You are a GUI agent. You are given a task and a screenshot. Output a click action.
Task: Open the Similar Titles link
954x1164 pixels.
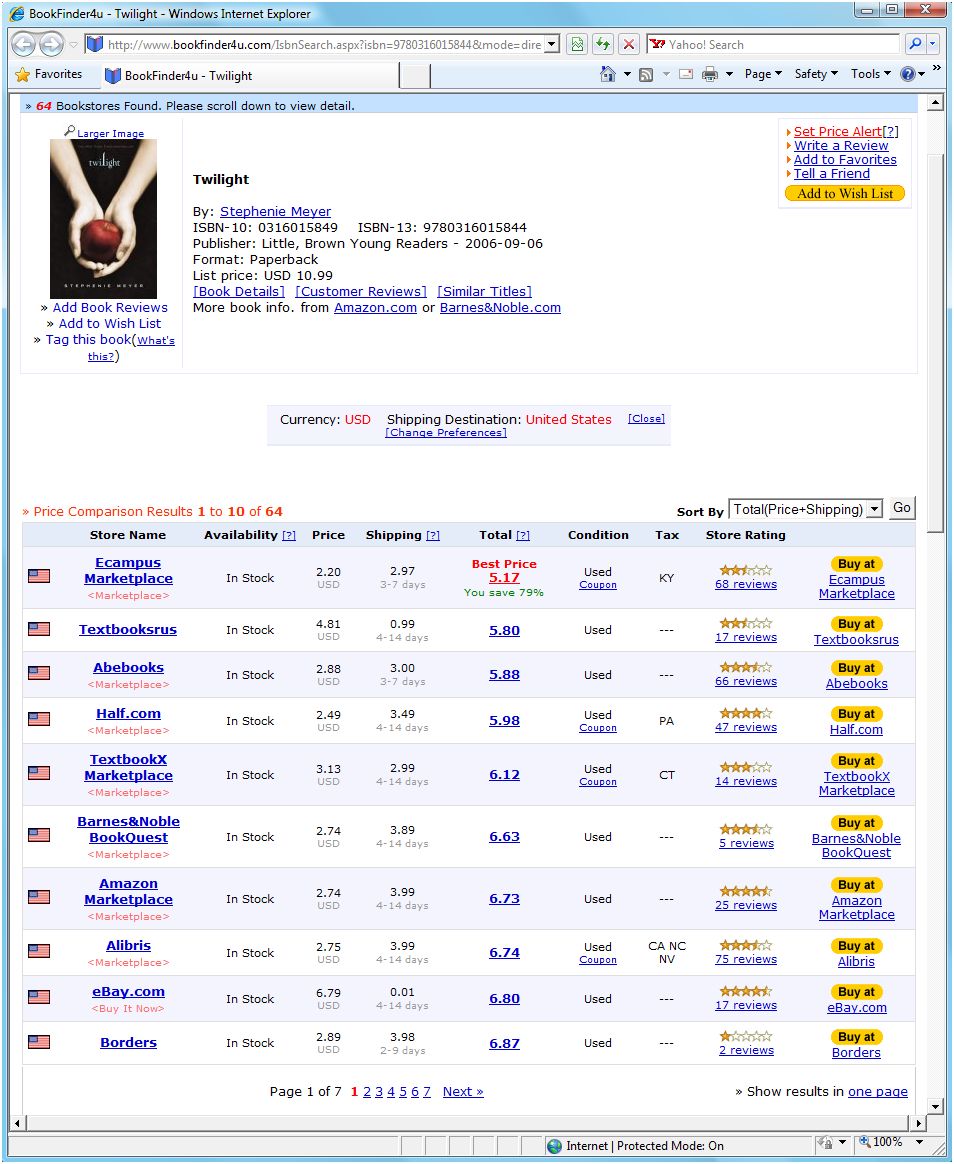tap(485, 292)
